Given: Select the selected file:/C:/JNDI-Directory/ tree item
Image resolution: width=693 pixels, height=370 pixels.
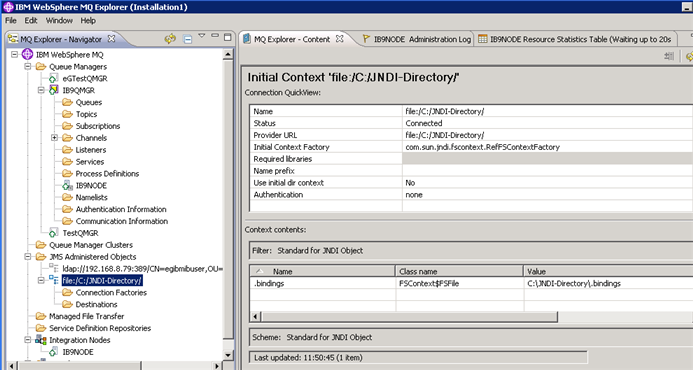Looking at the screenshot, I should click(x=102, y=281).
